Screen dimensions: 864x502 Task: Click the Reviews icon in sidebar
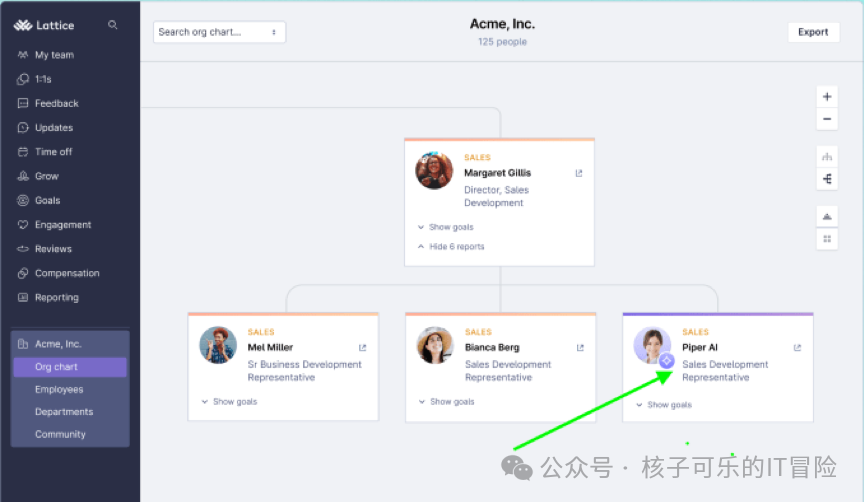[23, 249]
